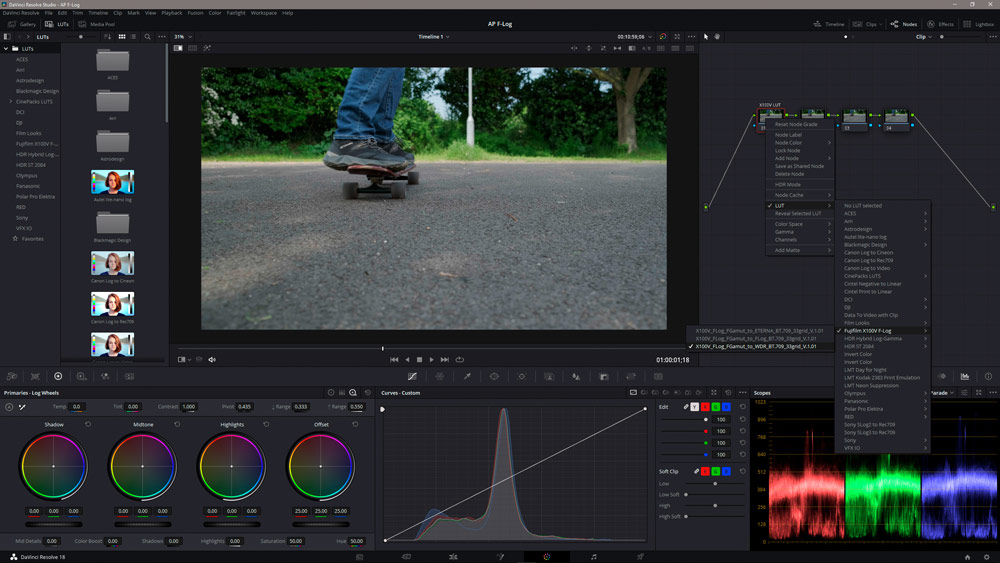Expand the Fujifilm X100V F-Log submenu
This screenshot has width=1000, height=563.
882,331
